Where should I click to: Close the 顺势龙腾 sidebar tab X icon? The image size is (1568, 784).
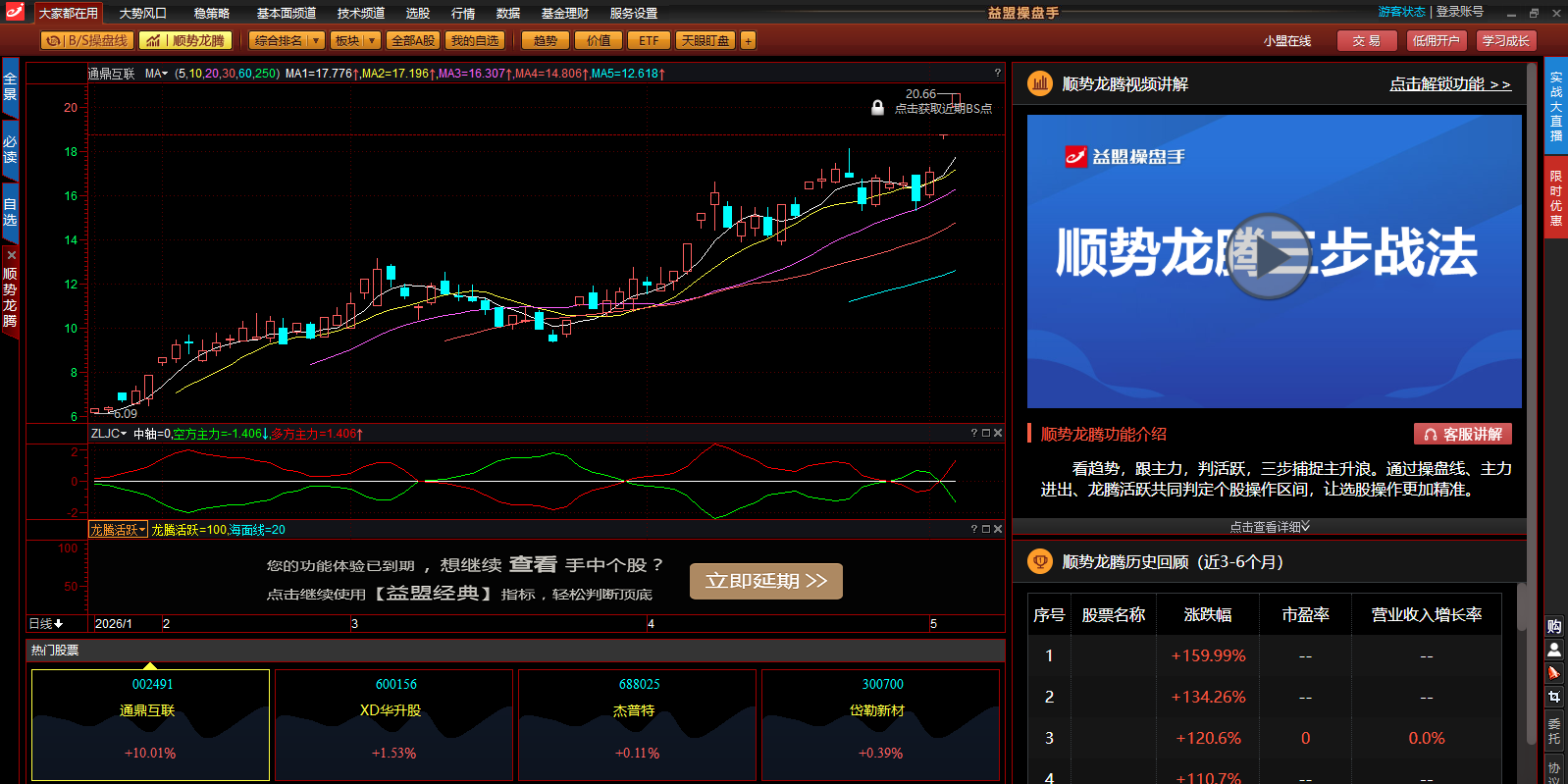coord(11,255)
